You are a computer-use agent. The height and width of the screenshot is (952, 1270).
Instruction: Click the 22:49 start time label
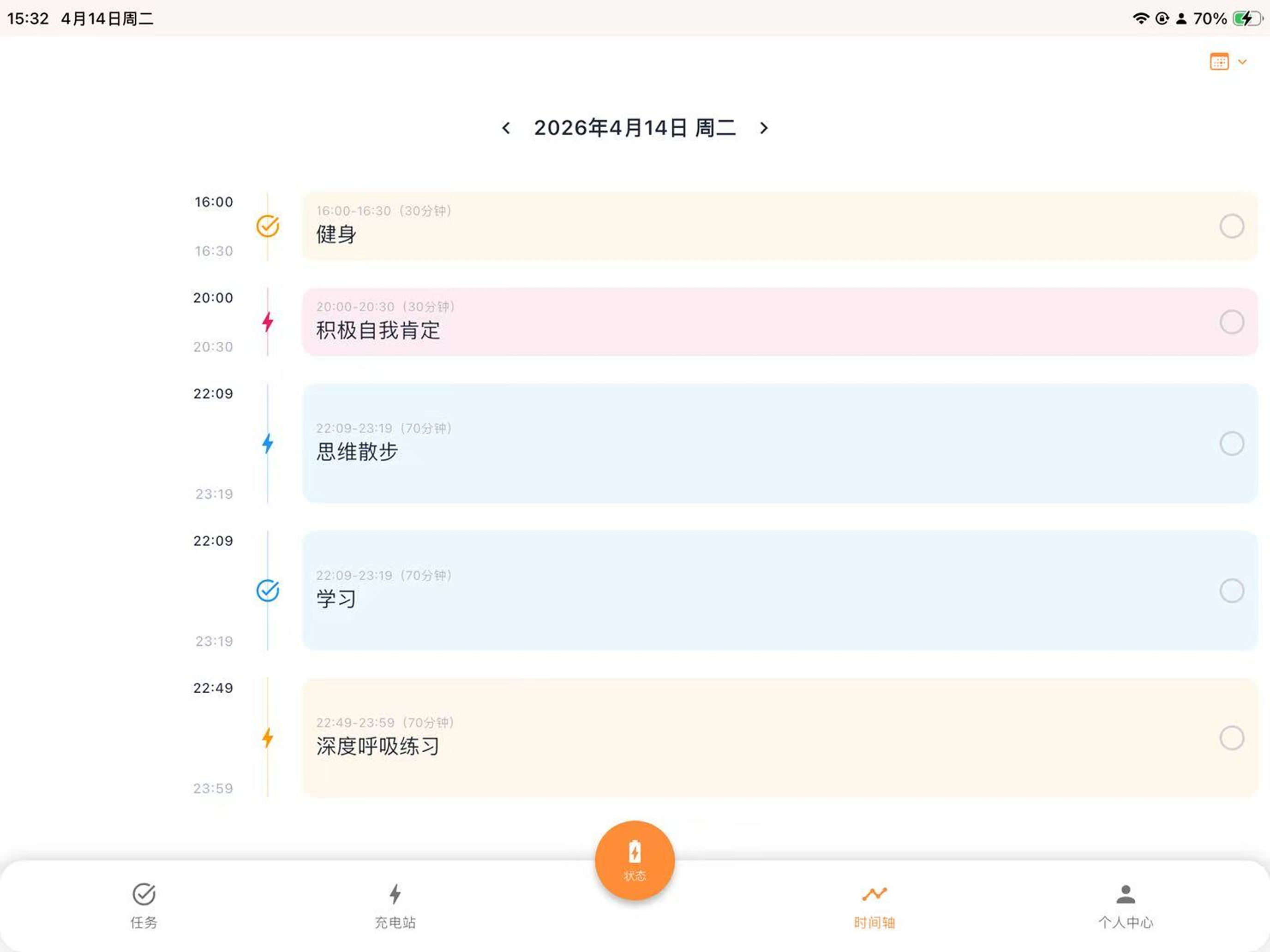[213, 688]
